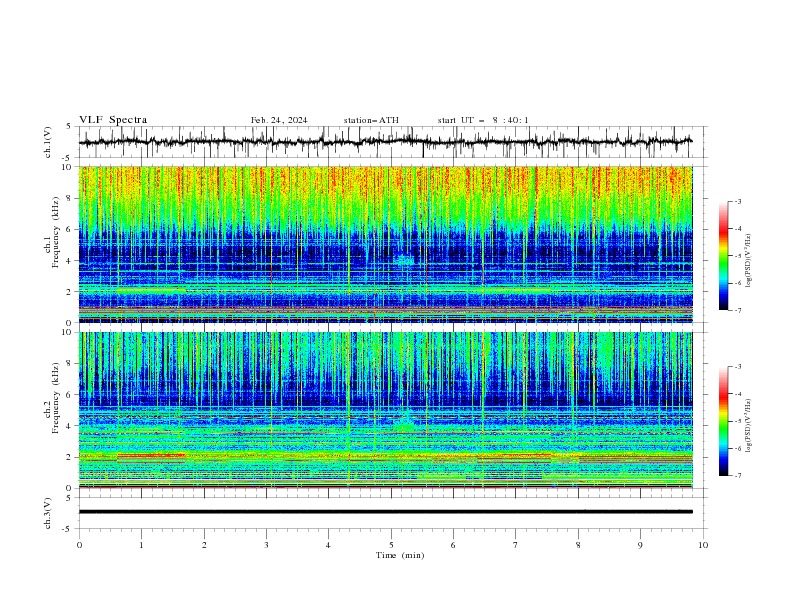
Task: Click time axis tick label "6"
Action: click(453, 545)
